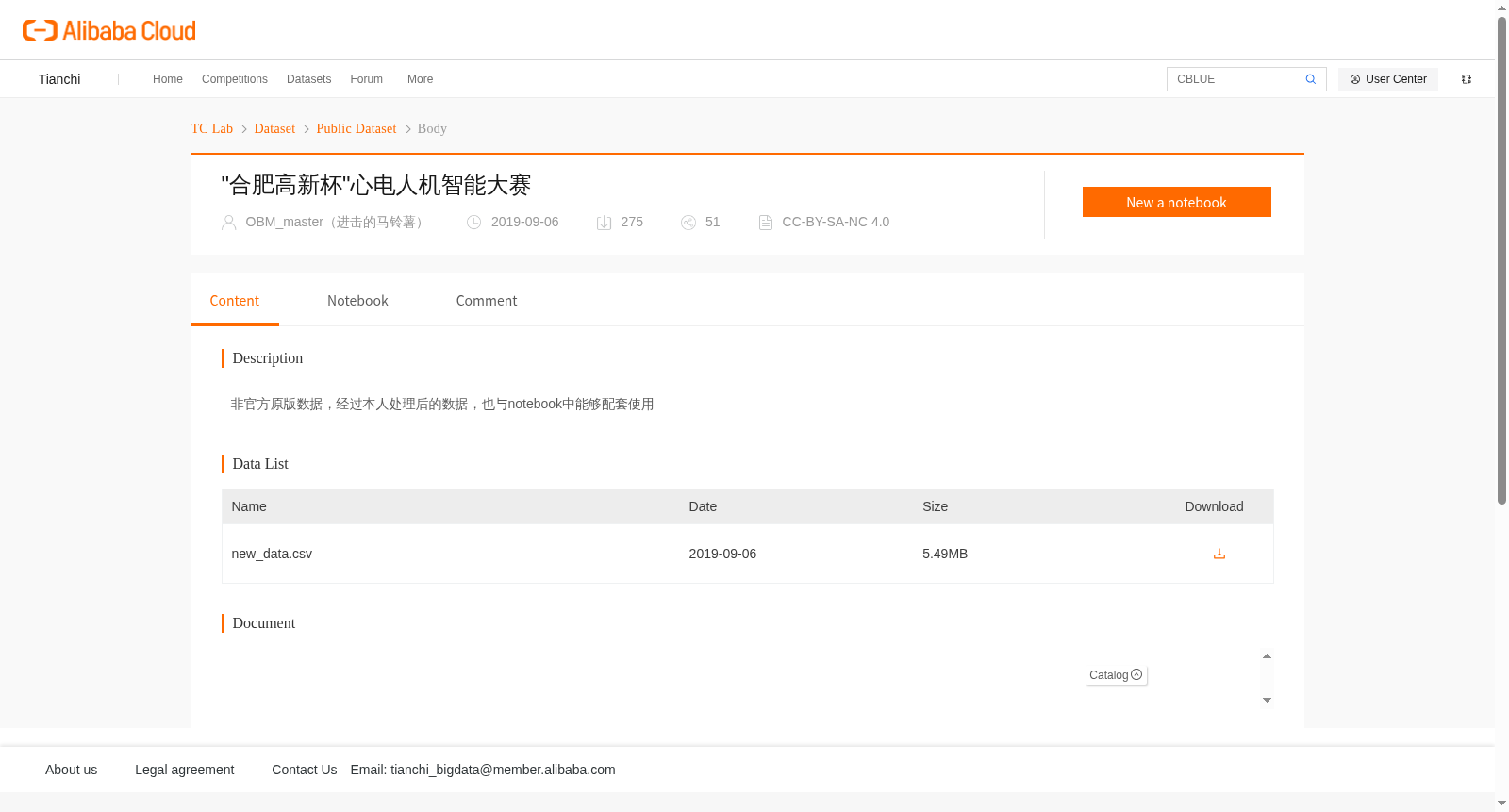This screenshot has width=1509, height=812.
Task: Click the TC Lab breadcrumb link
Action: tap(212, 129)
